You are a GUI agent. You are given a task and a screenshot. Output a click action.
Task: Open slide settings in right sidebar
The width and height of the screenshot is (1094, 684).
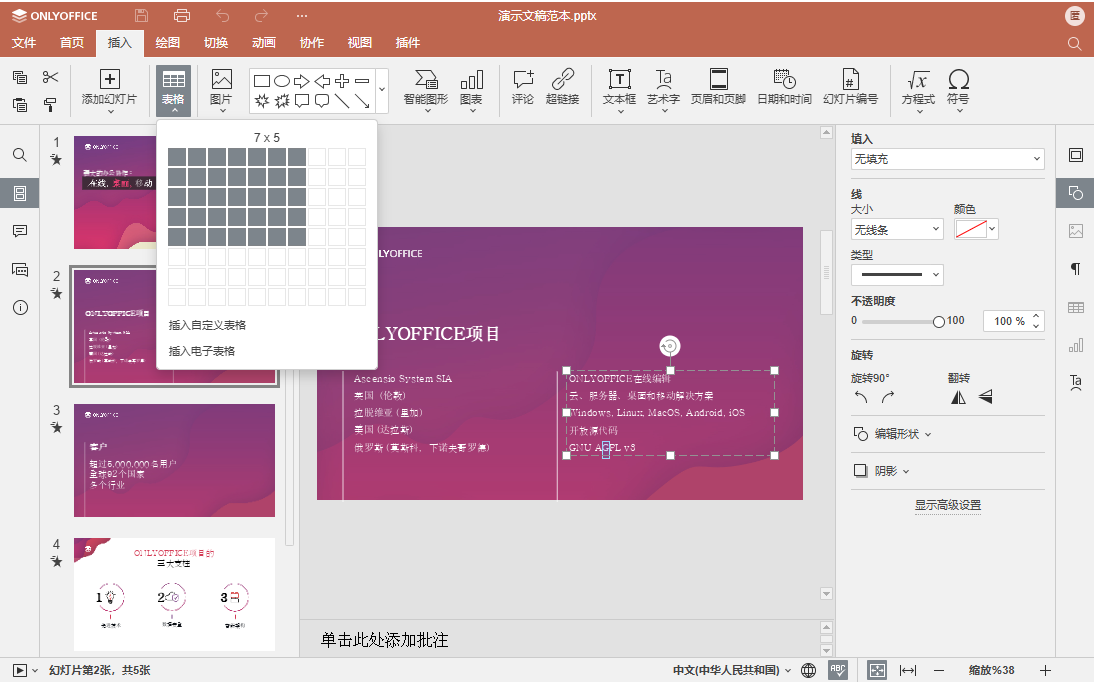point(1076,155)
